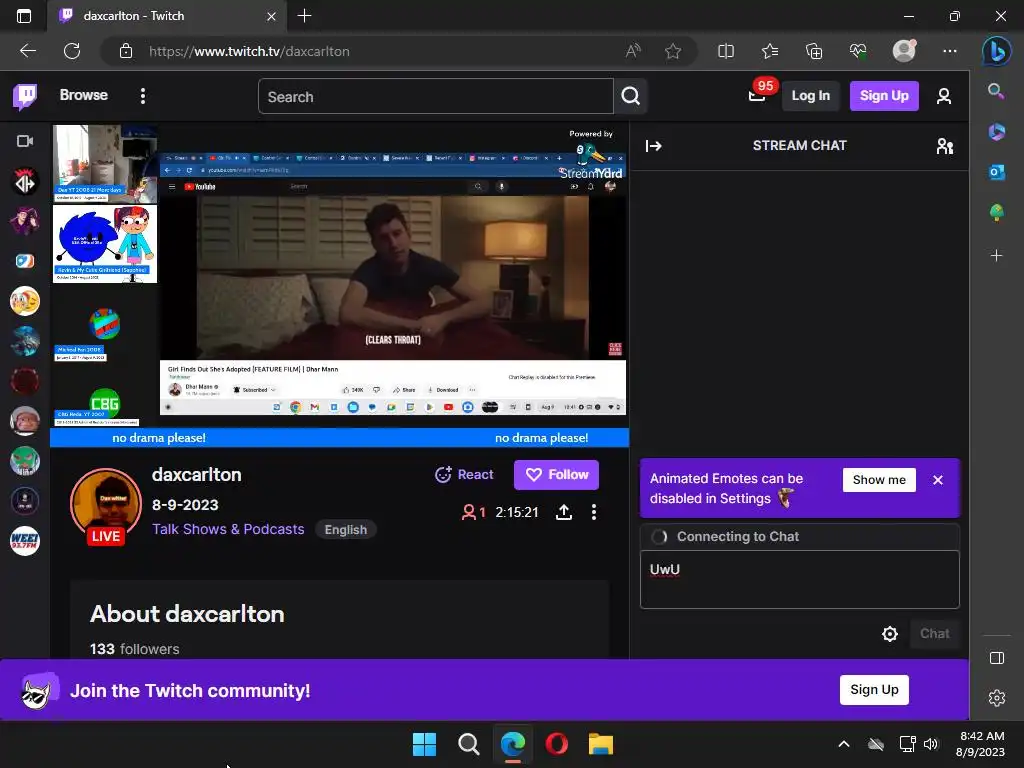Open File Explorer from the taskbar
The image size is (1024, 768).
point(600,744)
